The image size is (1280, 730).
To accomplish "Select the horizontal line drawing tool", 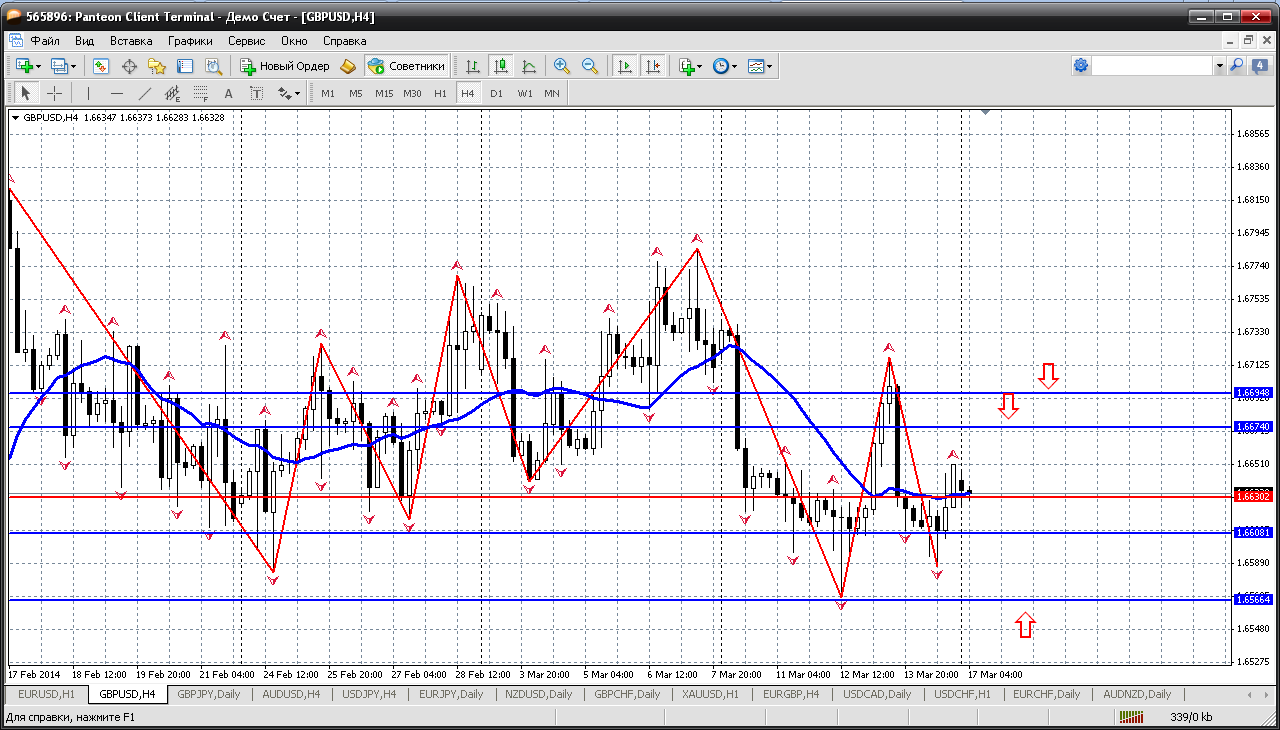I will click(x=117, y=93).
